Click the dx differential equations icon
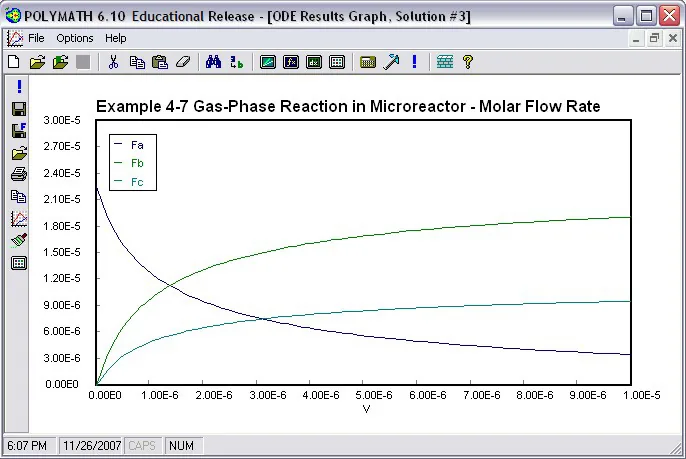Image resolution: width=686 pixels, height=459 pixels. 314,62
